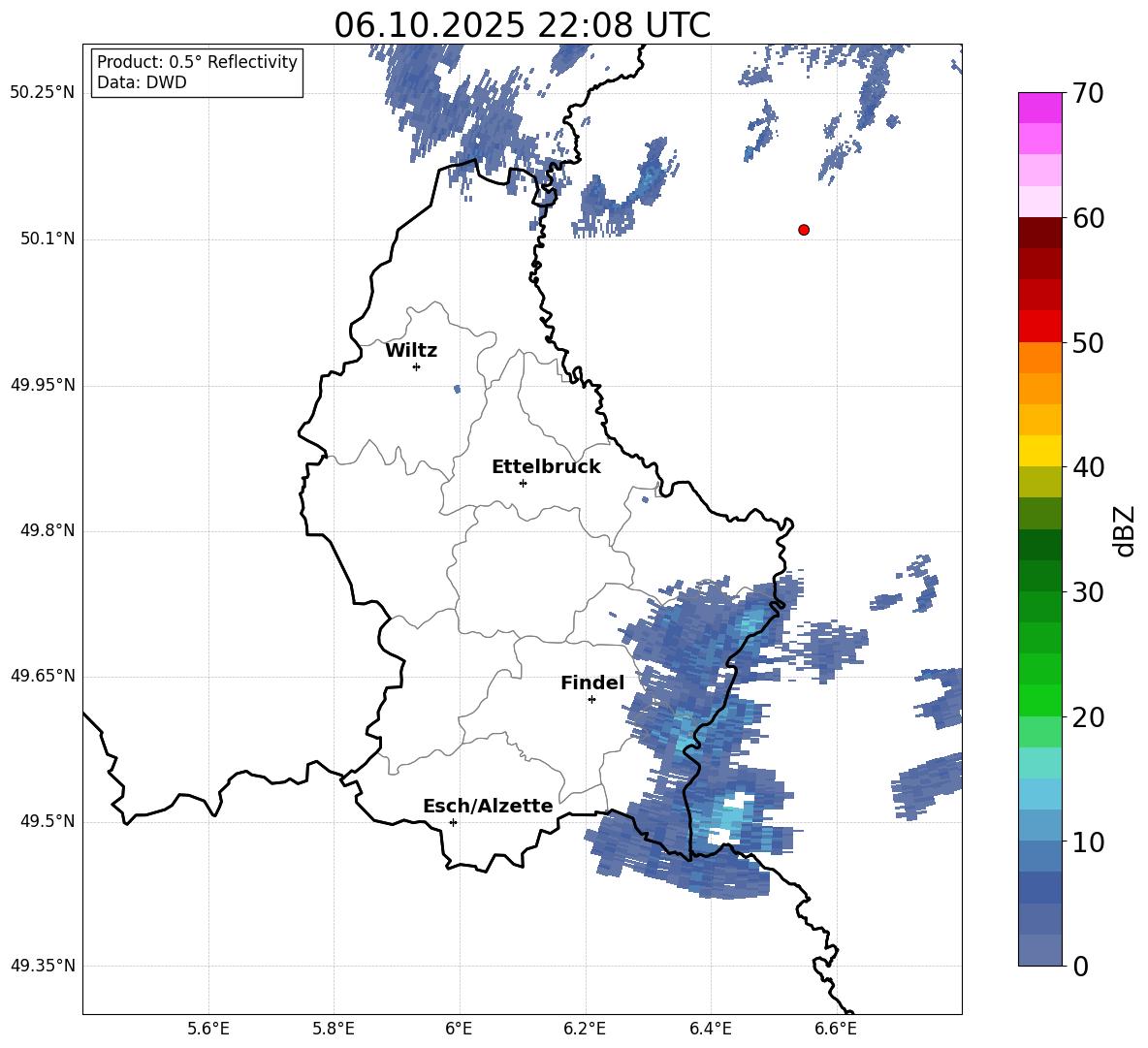This screenshot has width=1148, height=1048.
Task: Click the 50.25°N latitude label
Action: click(x=43, y=93)
